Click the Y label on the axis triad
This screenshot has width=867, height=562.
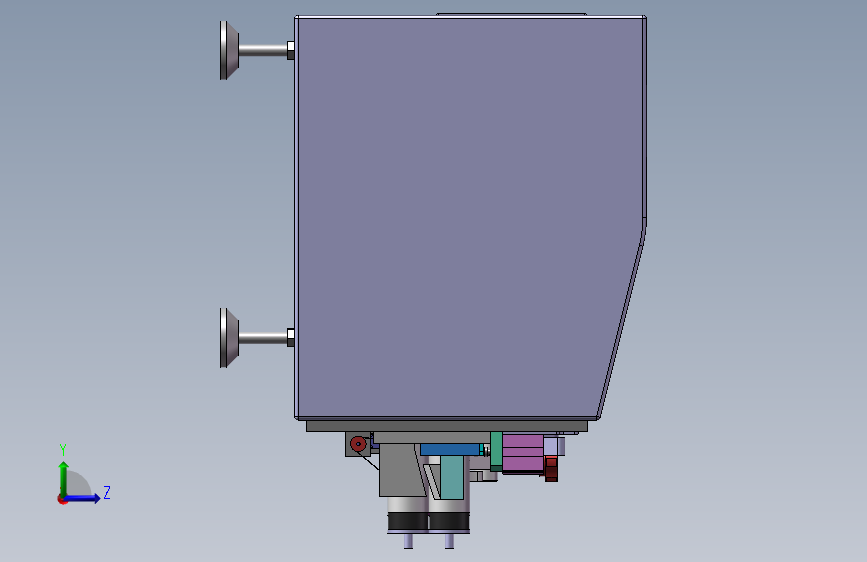pos(63,450)
